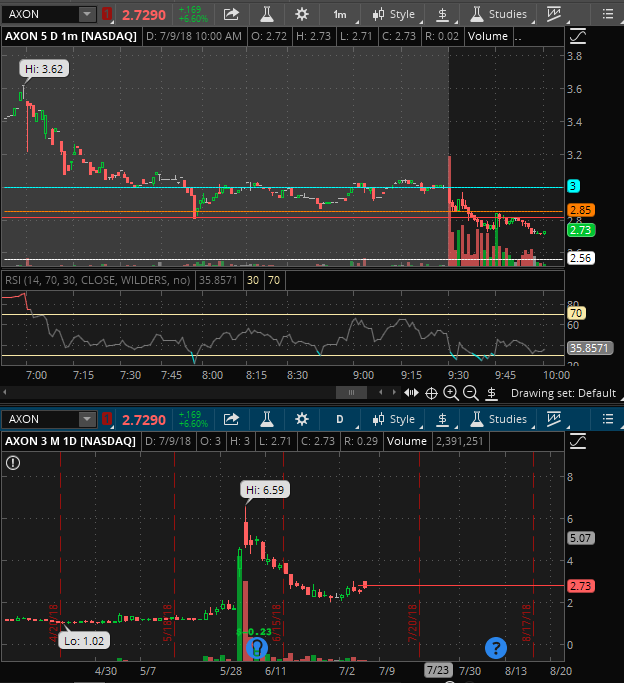Open Style menu on top chart
Screen dimensions: 624x683
coord(394,15)
